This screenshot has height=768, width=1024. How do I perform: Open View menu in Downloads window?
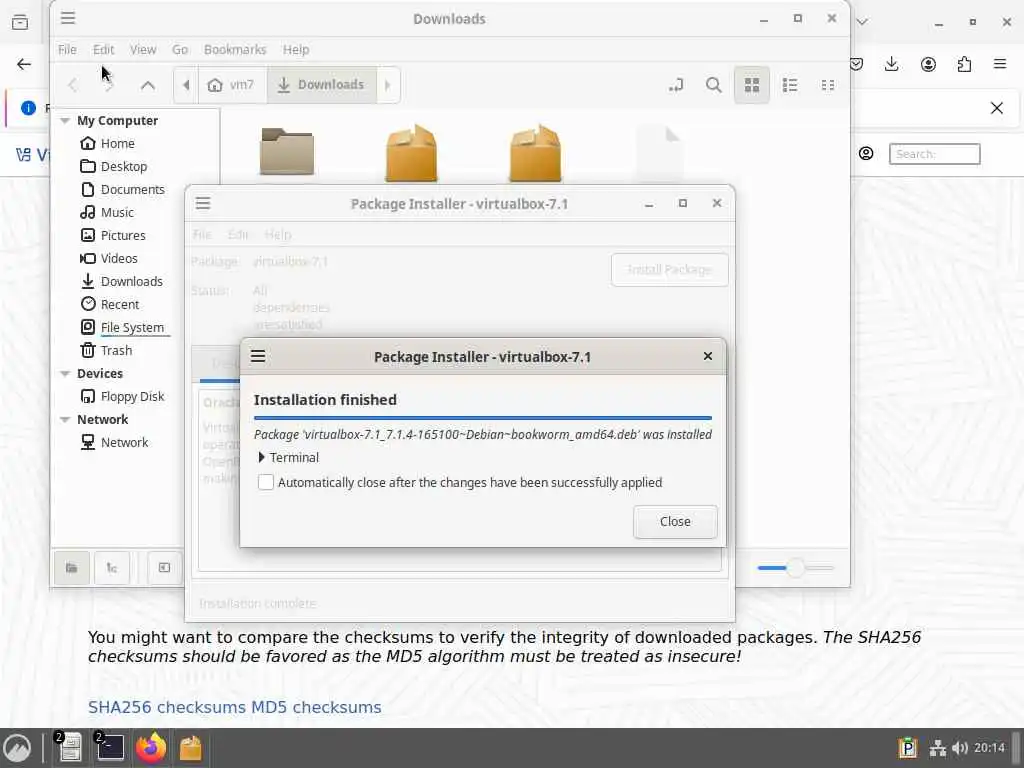click(142, 50)
